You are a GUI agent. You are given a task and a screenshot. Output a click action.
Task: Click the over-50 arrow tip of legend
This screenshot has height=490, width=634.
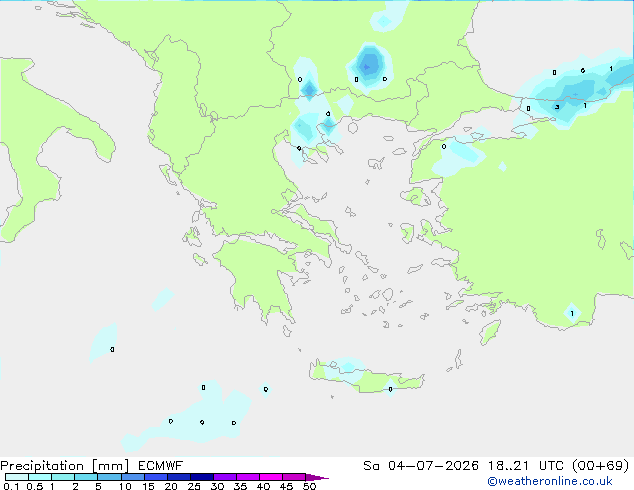[x=317, y=477]
